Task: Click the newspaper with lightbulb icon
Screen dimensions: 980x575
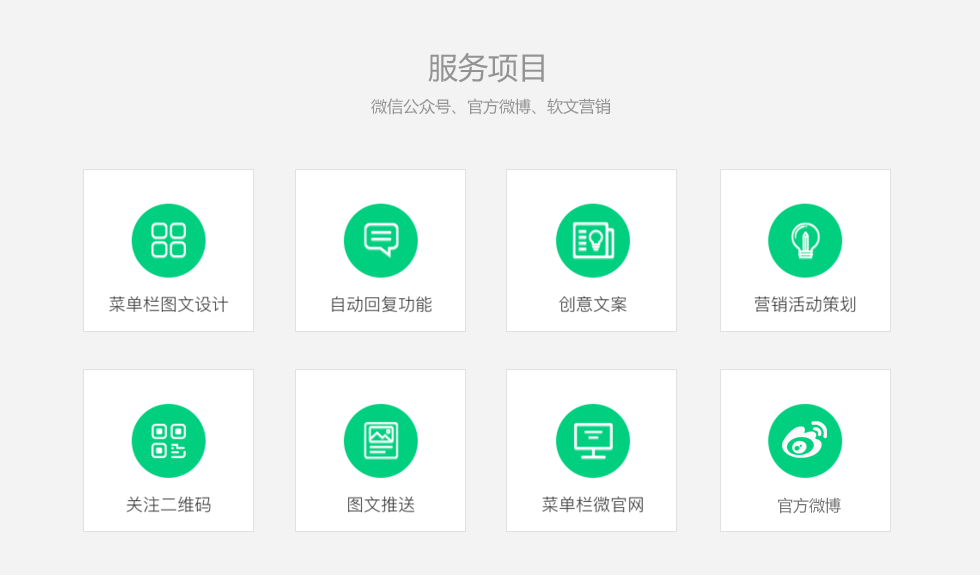Action: pos(592,241)
